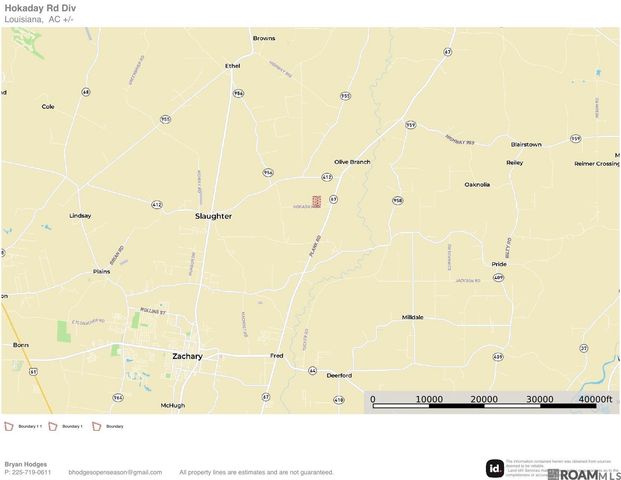Select the red hatched Hokaday property parcel
The height and width of the screenshot is (480, 621).
click(x=316, y=202)
